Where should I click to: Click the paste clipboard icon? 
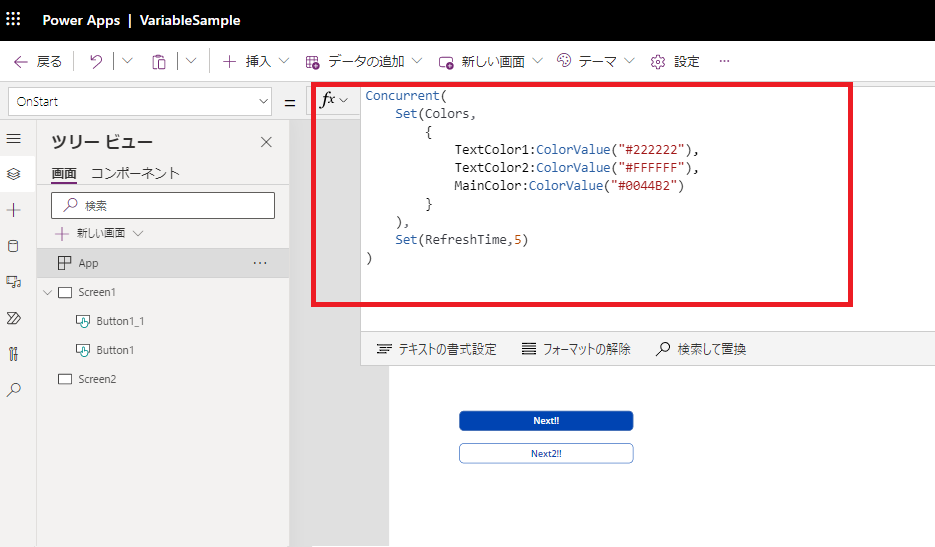(x=159, y=61)
